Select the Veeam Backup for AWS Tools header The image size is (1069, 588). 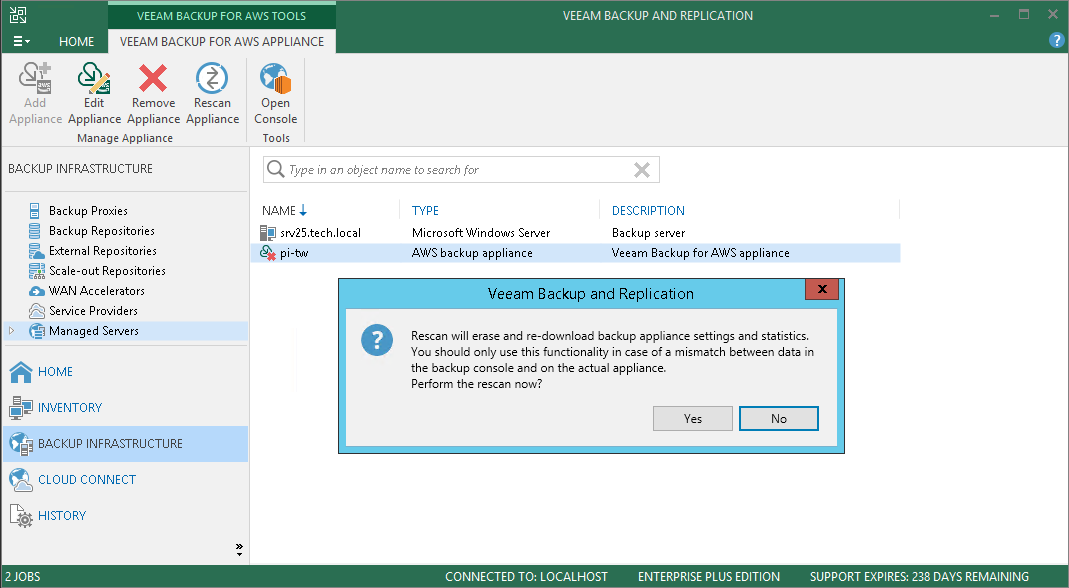(x=222, y=15)
